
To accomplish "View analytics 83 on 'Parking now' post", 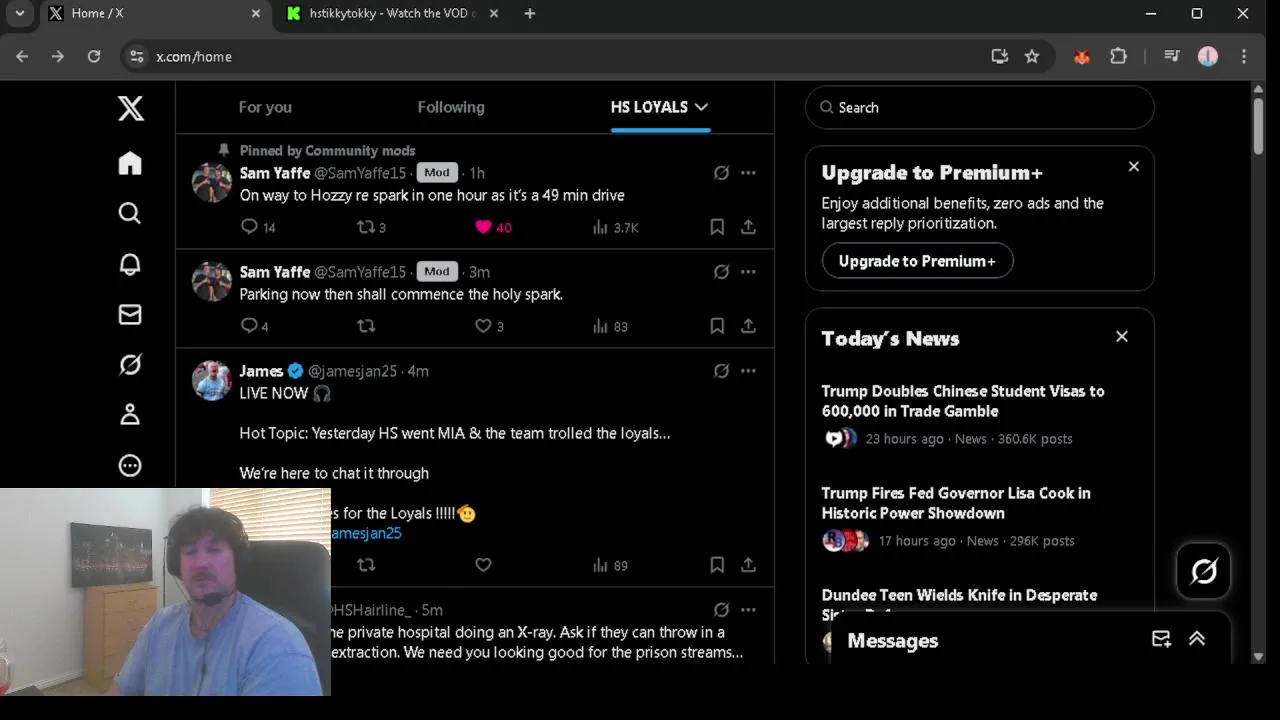I will click(x=610, y=326).
